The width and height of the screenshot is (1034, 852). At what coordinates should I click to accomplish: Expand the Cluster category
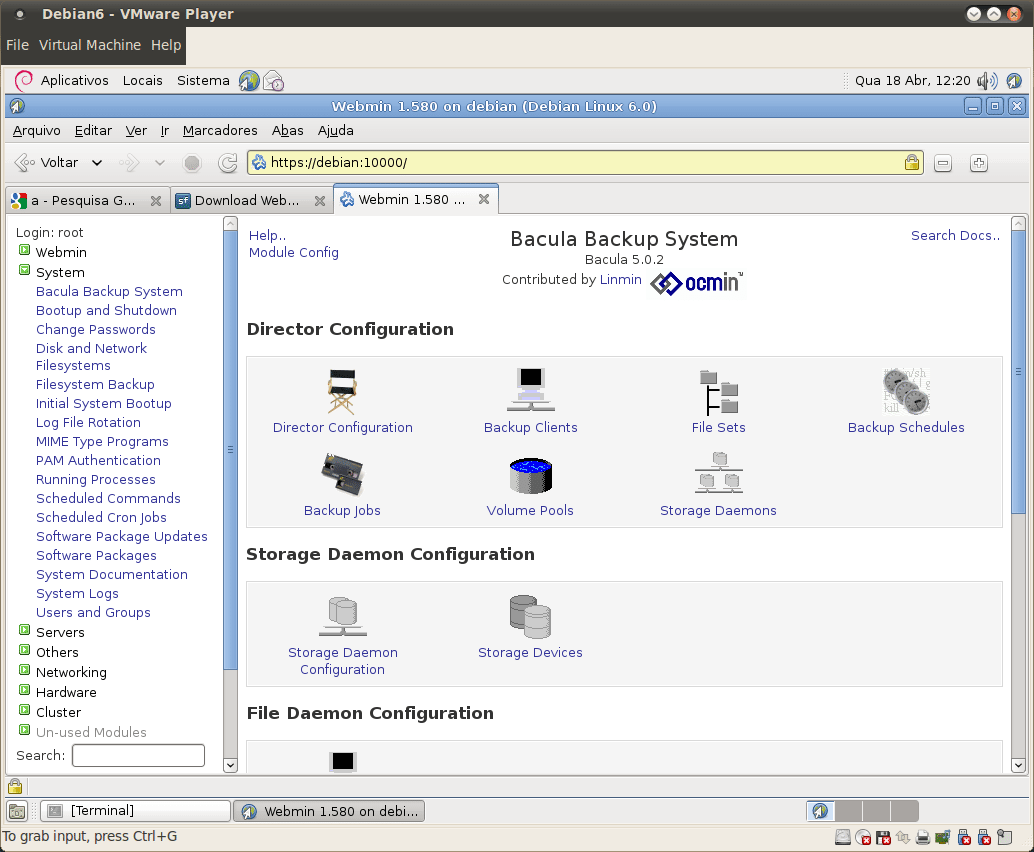24,710
